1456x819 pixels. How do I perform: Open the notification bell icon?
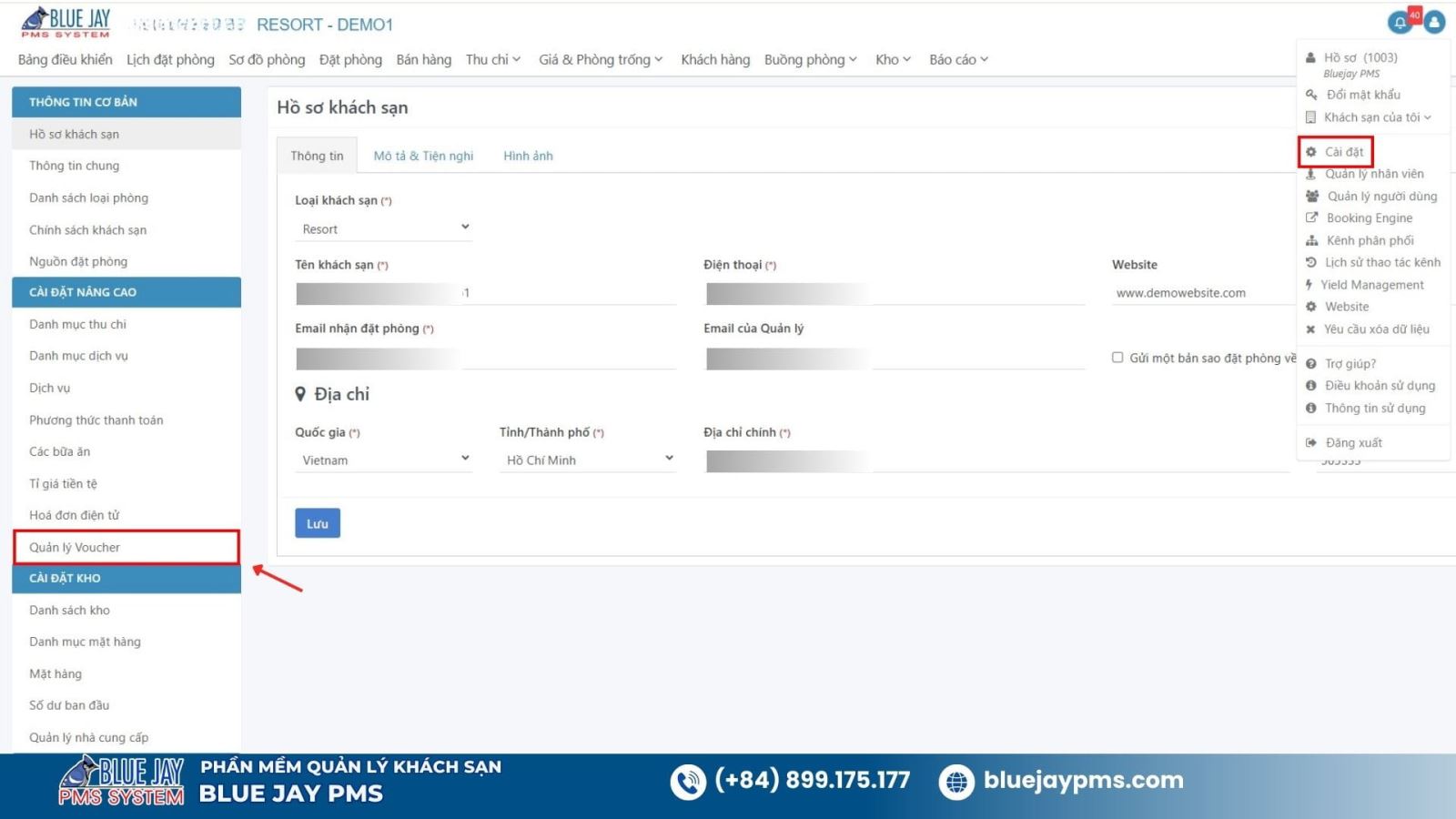coord(1400,23)
